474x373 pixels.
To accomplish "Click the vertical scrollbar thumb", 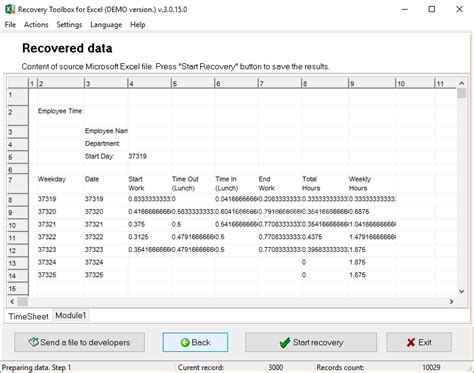I will pos(462,93).
